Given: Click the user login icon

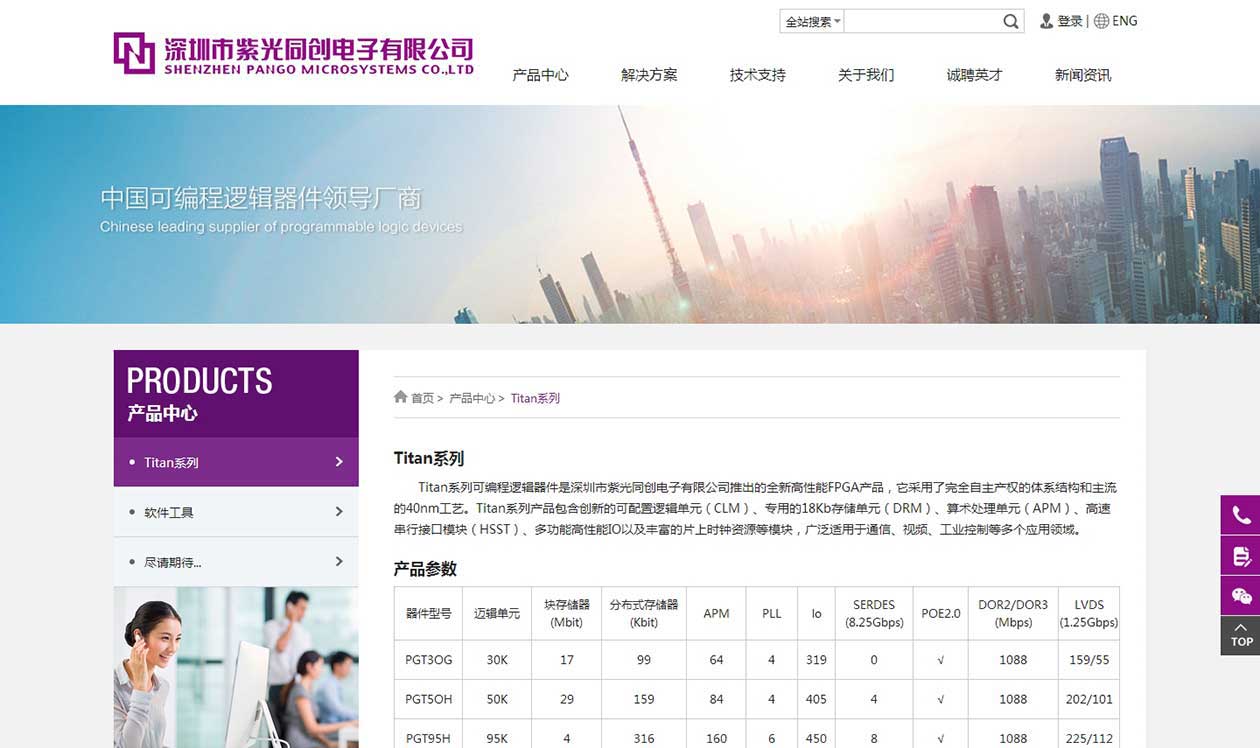Looking at the screenshot, I should [1047, 21].
